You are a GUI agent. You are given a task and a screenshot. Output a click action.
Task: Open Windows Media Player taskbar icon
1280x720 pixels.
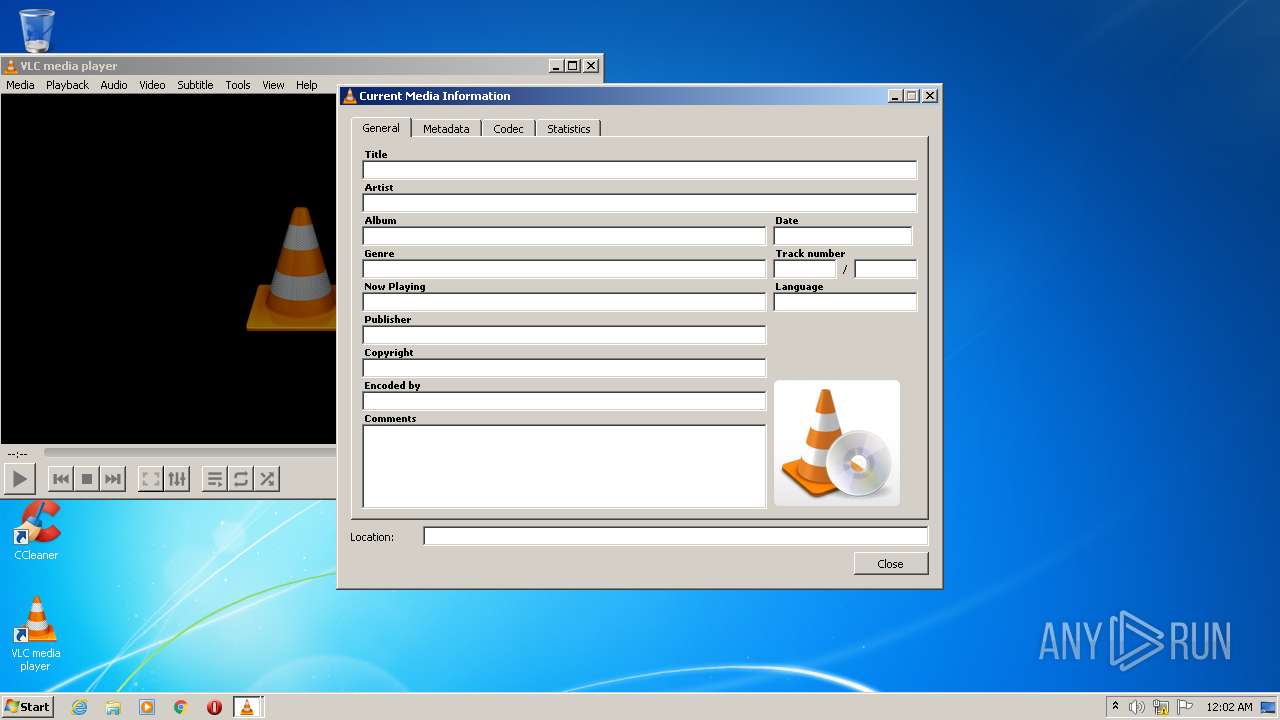147,707
